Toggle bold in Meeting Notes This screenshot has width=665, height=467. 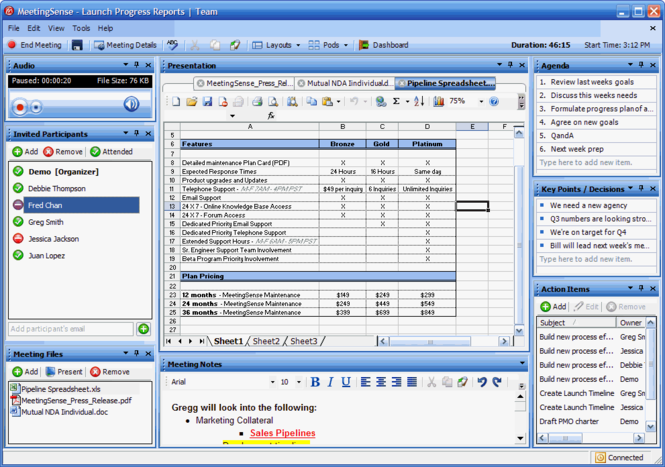coord(315,382)
